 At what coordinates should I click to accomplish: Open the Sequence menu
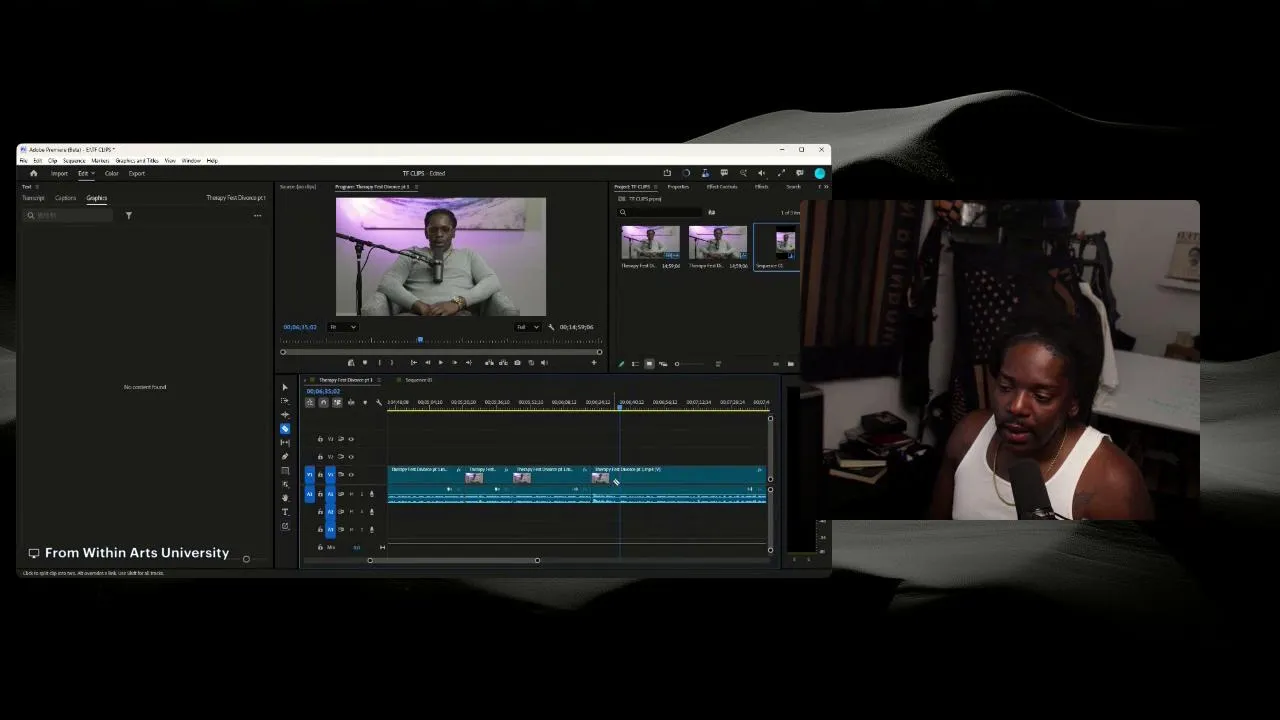[74, 161]
